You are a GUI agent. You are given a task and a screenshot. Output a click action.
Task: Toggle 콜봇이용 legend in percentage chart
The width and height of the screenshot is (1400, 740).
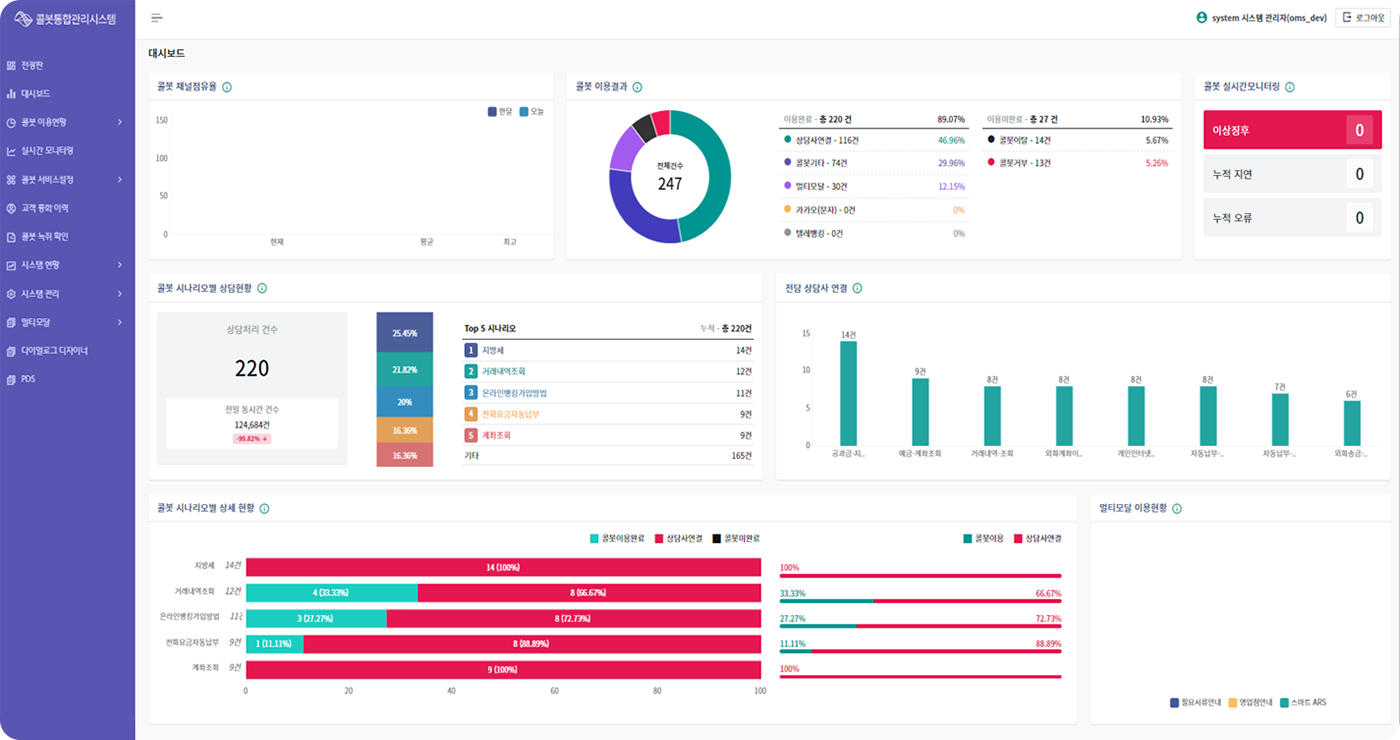[984, 538]
